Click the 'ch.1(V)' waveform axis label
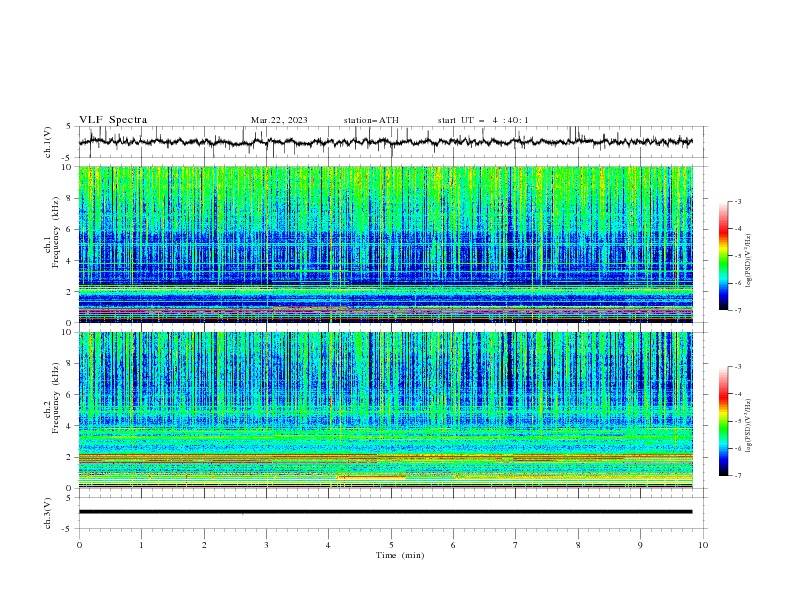This screenshot has height=612, width=792. [48, 142]
